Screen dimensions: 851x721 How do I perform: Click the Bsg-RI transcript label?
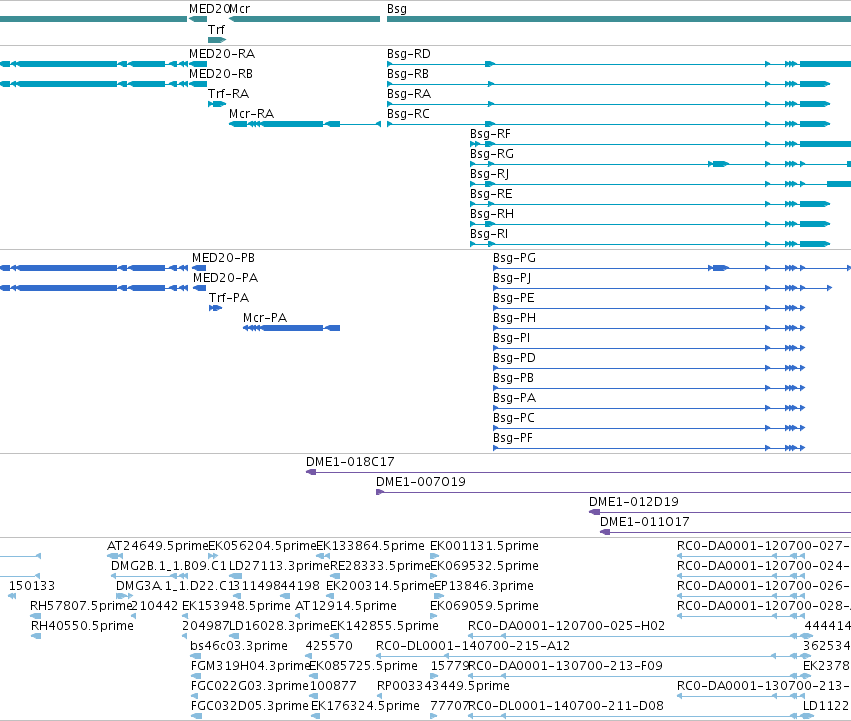[x=489, y=235]
